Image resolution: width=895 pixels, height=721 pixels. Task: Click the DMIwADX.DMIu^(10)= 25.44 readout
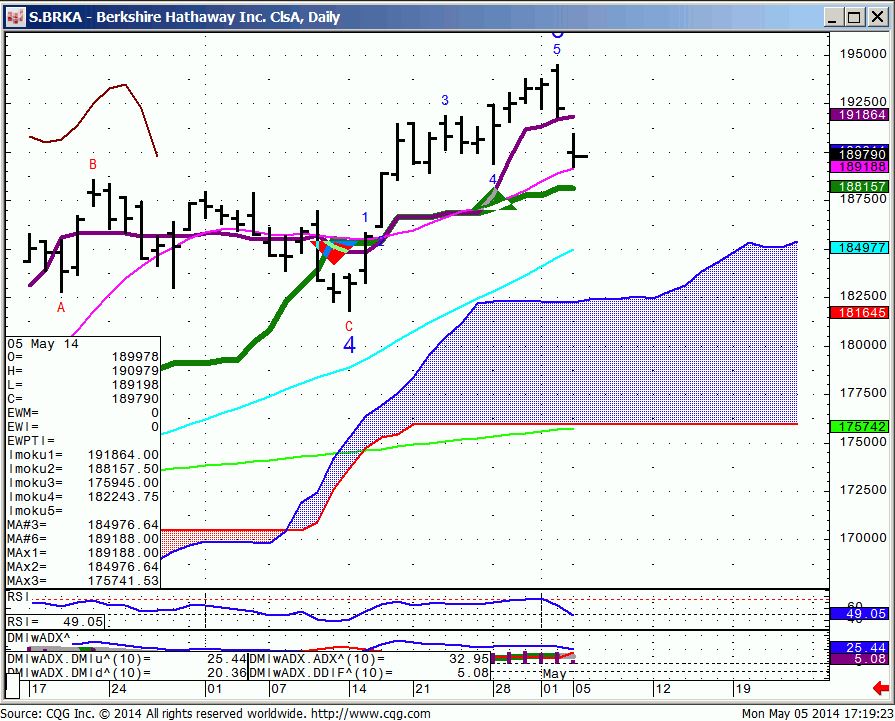tap(127, 659)
